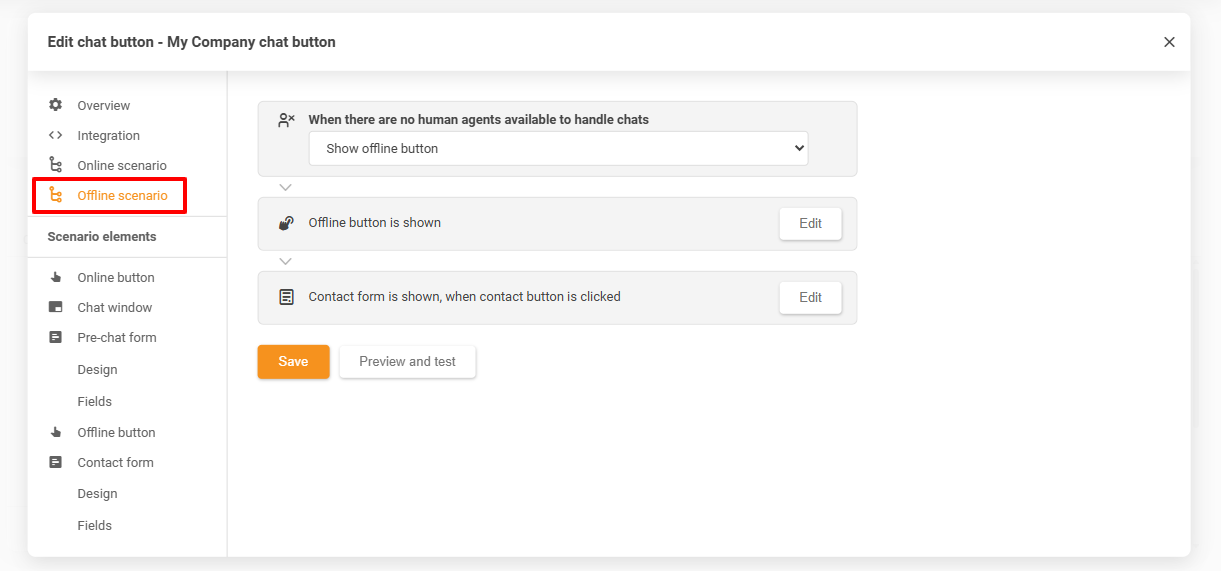Viewport: 1221px width, 571px height.
Task: Open Fields under Pre-chat form
Action: [95, 401]
